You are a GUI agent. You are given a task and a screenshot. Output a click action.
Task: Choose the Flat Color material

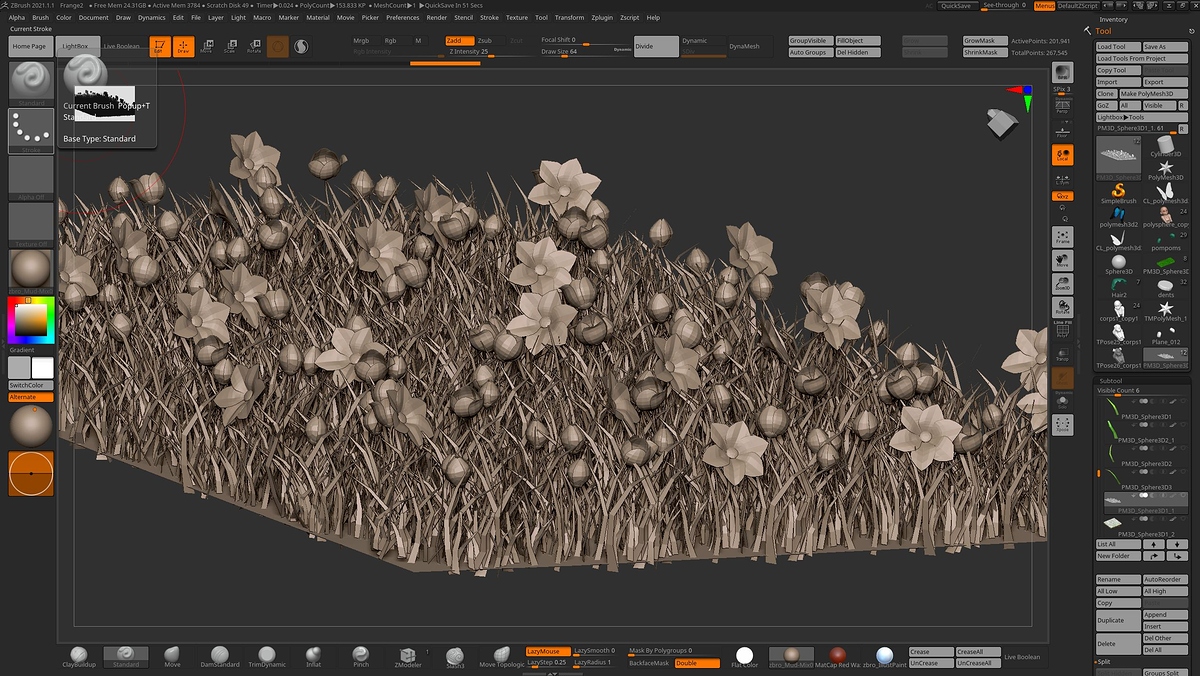click(x=745, y=657)
